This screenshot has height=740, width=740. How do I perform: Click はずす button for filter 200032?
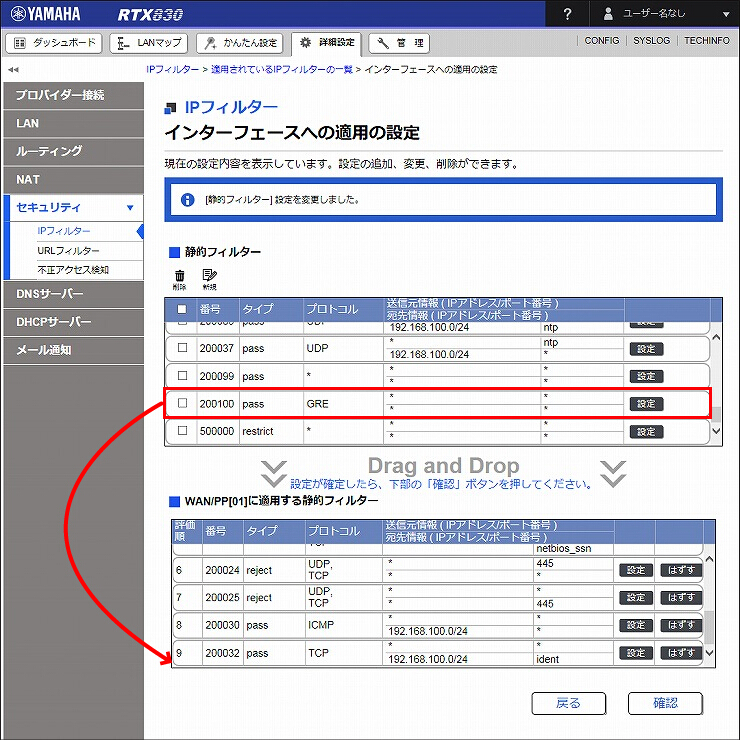[681, 653]
